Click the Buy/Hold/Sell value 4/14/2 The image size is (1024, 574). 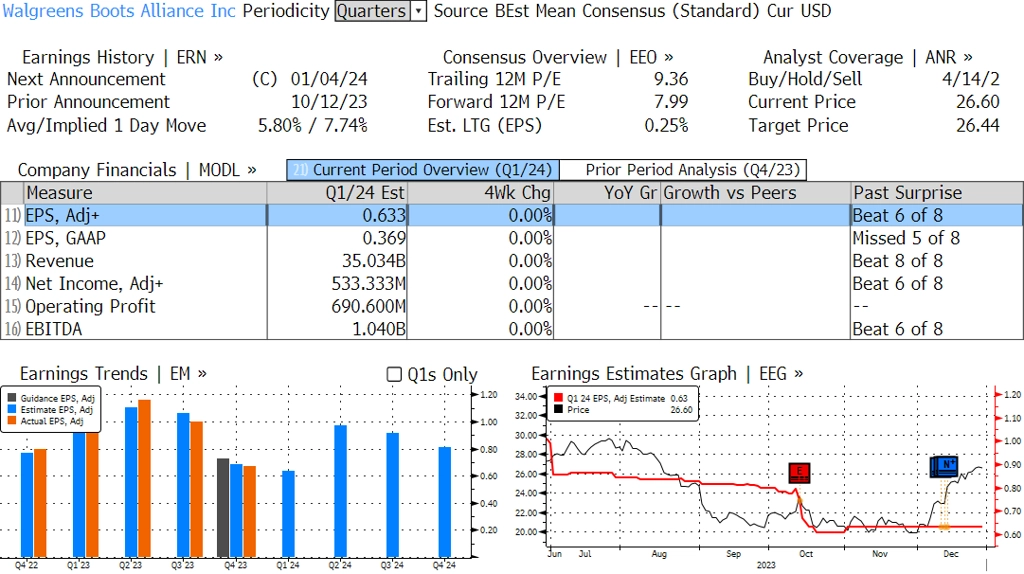coord(970,79)
